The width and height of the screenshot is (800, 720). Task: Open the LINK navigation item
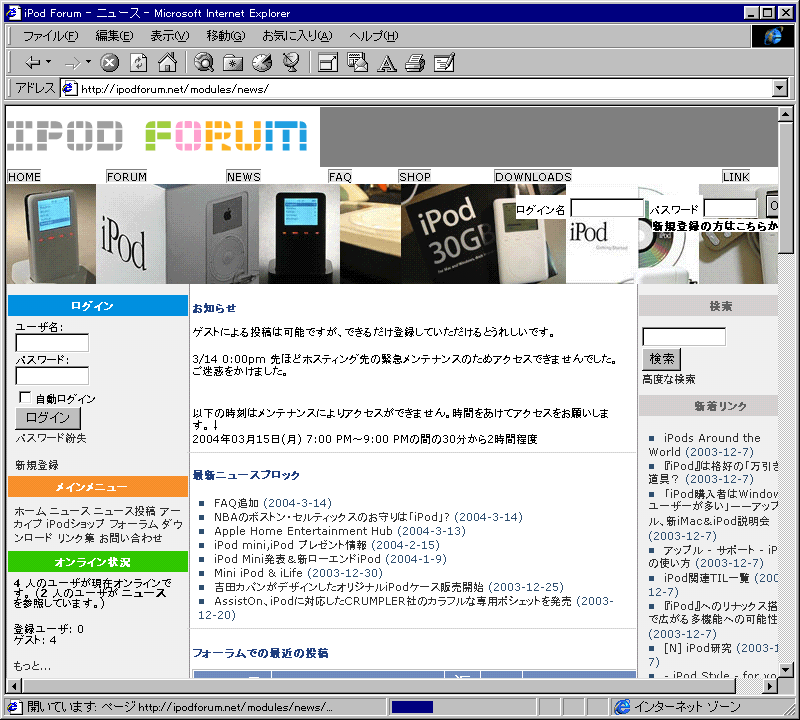point(736,177)
